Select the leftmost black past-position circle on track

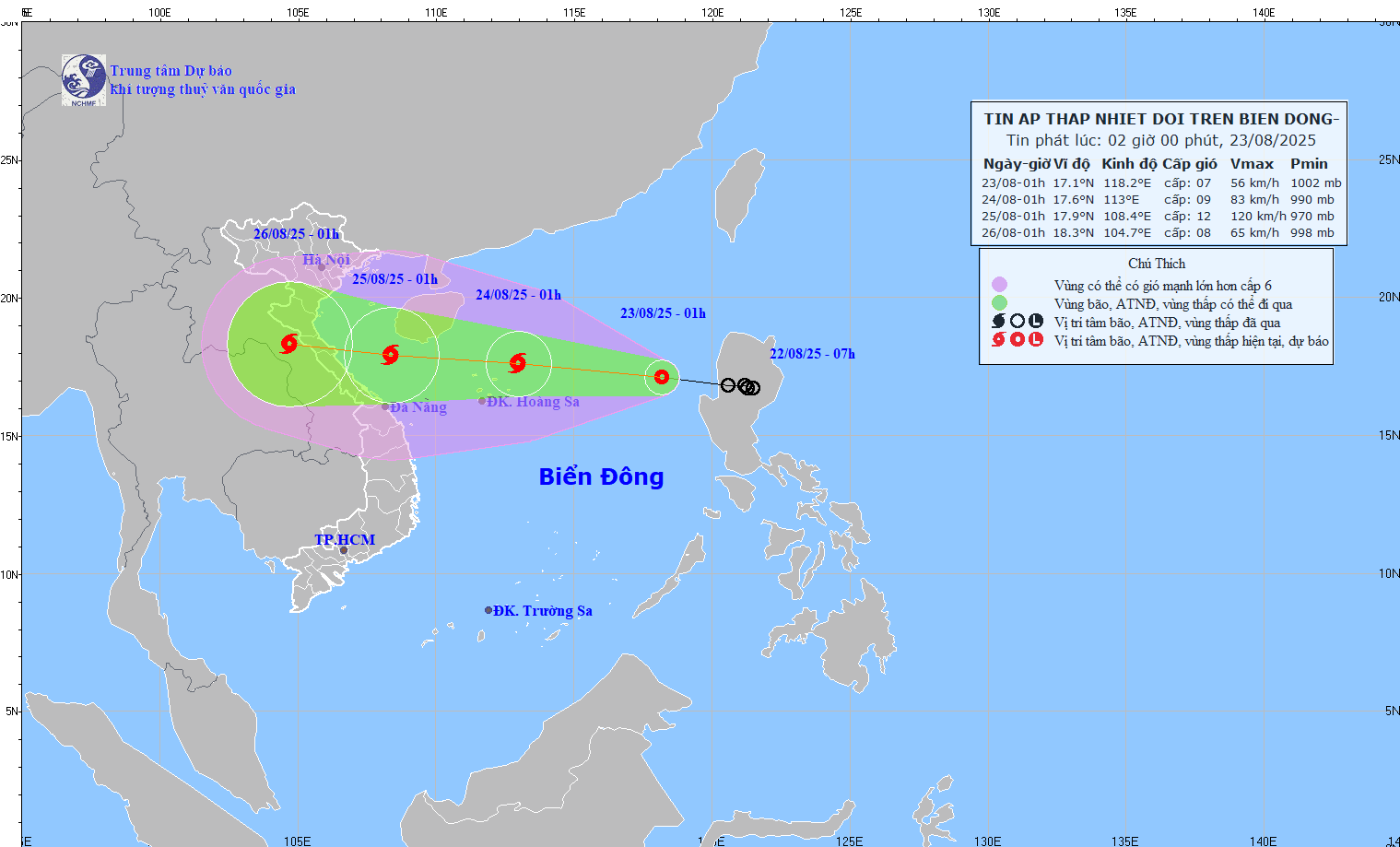728,385
